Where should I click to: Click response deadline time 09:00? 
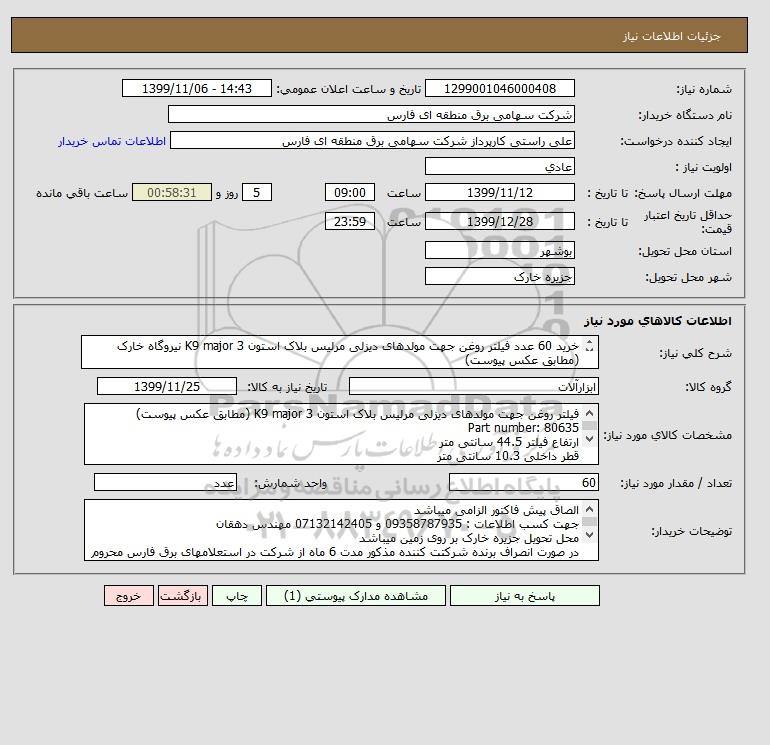point(350,193)
